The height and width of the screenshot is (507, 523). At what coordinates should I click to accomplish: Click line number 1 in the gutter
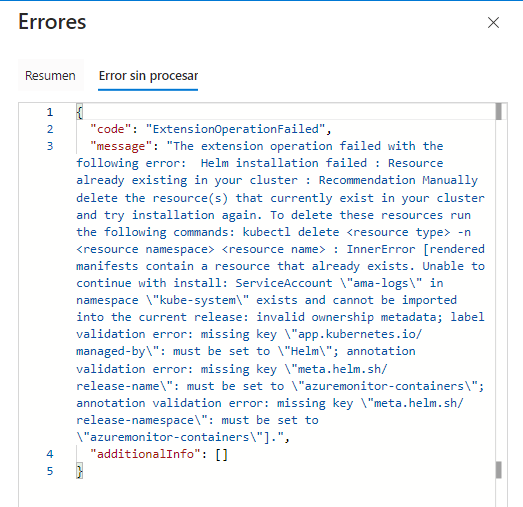(x=50, y=112)
